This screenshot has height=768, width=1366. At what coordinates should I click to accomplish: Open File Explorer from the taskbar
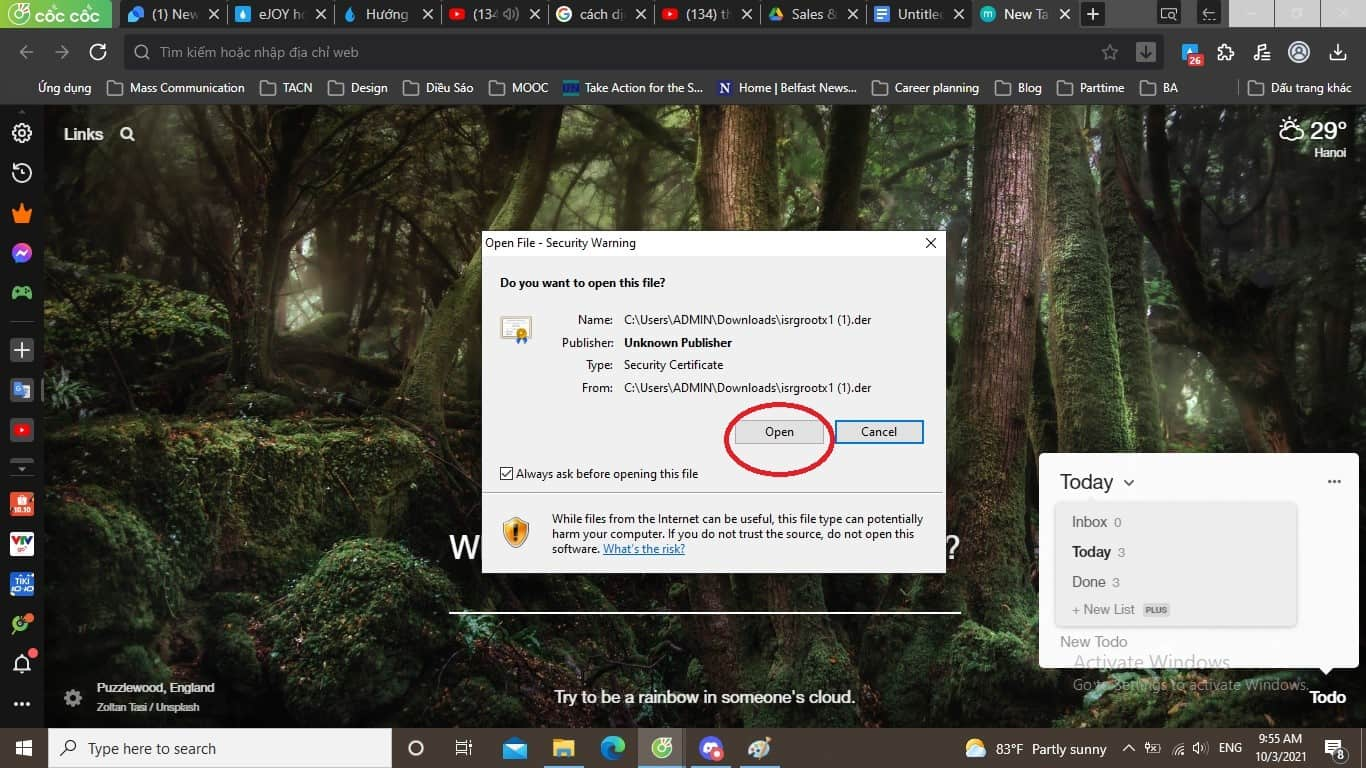[564, 748]
